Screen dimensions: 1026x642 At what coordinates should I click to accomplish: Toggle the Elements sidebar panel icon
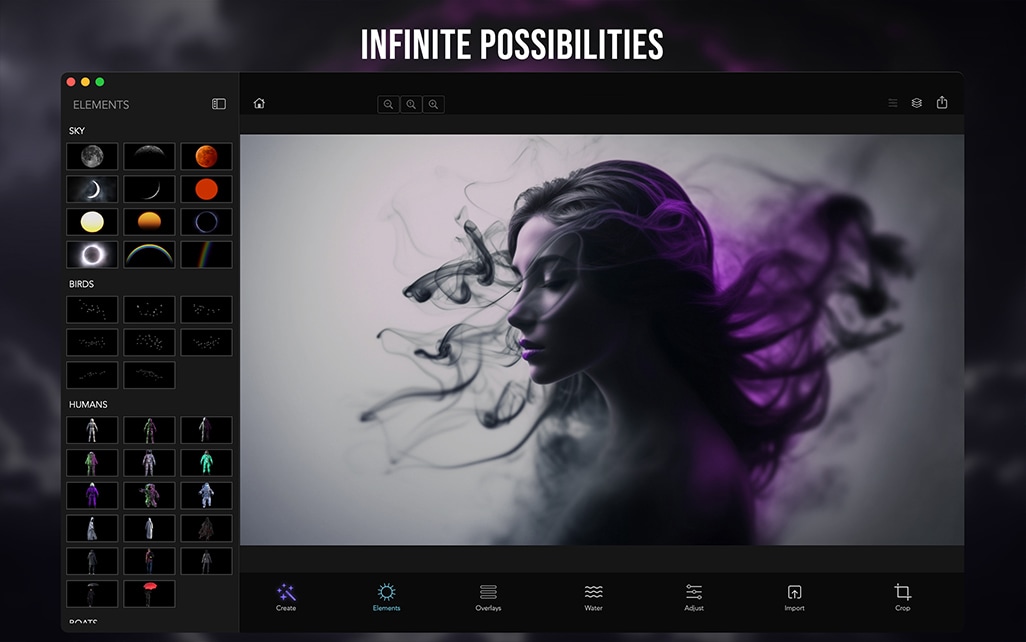(x=219, y=104)
